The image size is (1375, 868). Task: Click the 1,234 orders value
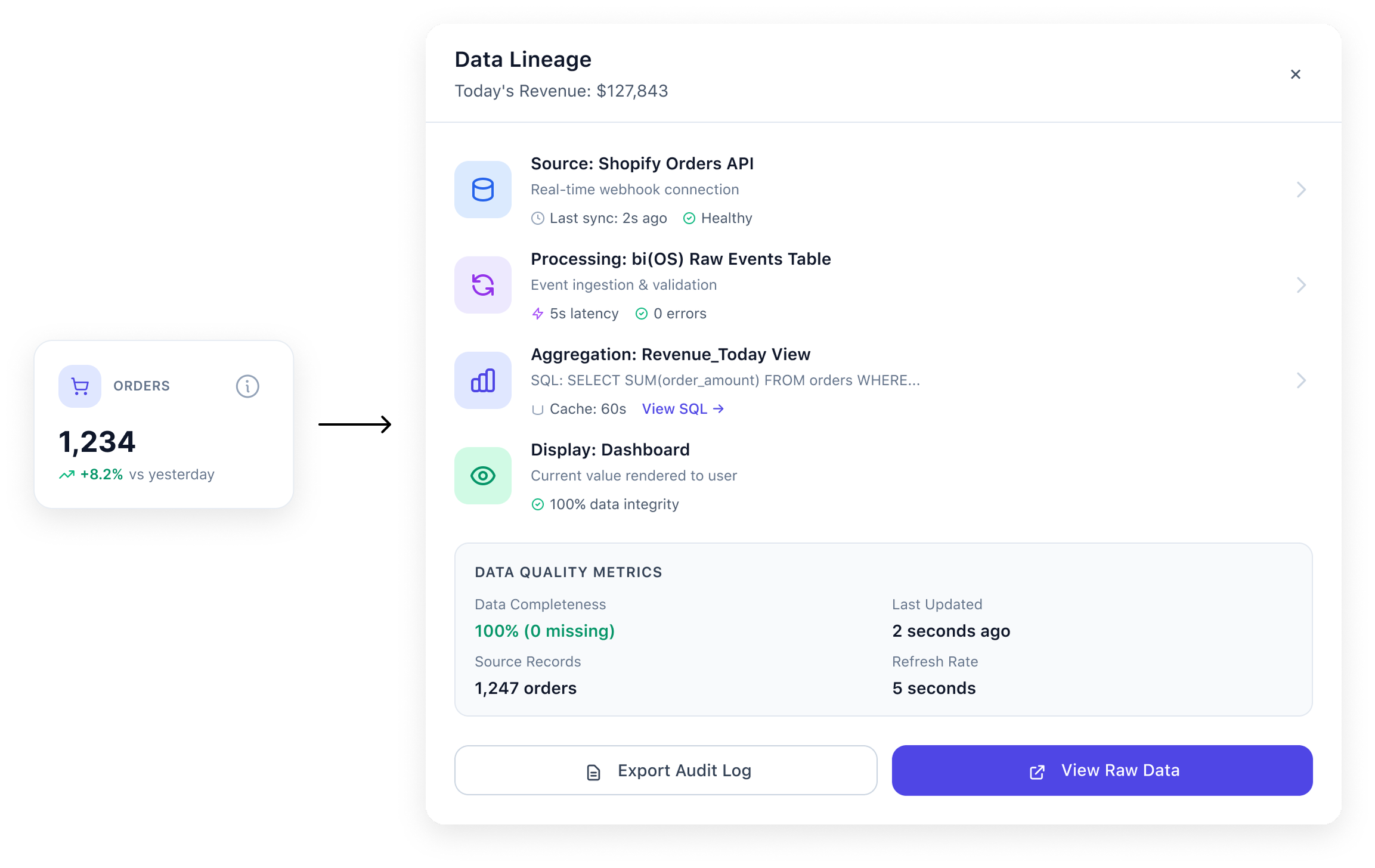tap(97, 442)
